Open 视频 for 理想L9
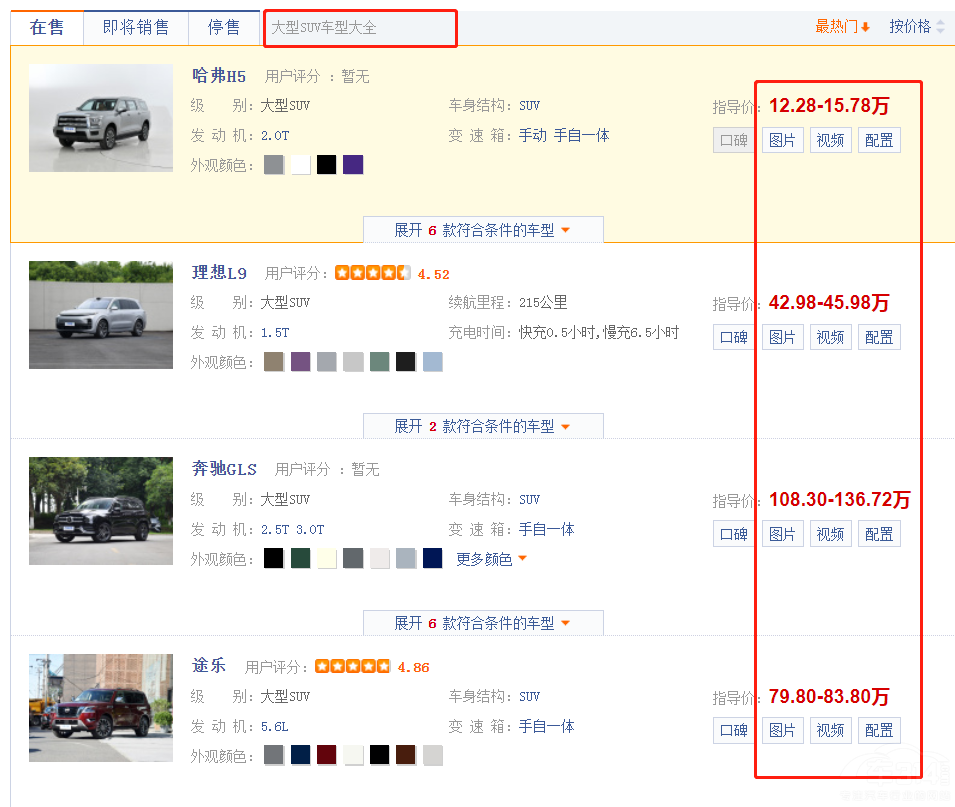This screenshot has width=955, height=807. pyautogui.click(x=830, y=338)
